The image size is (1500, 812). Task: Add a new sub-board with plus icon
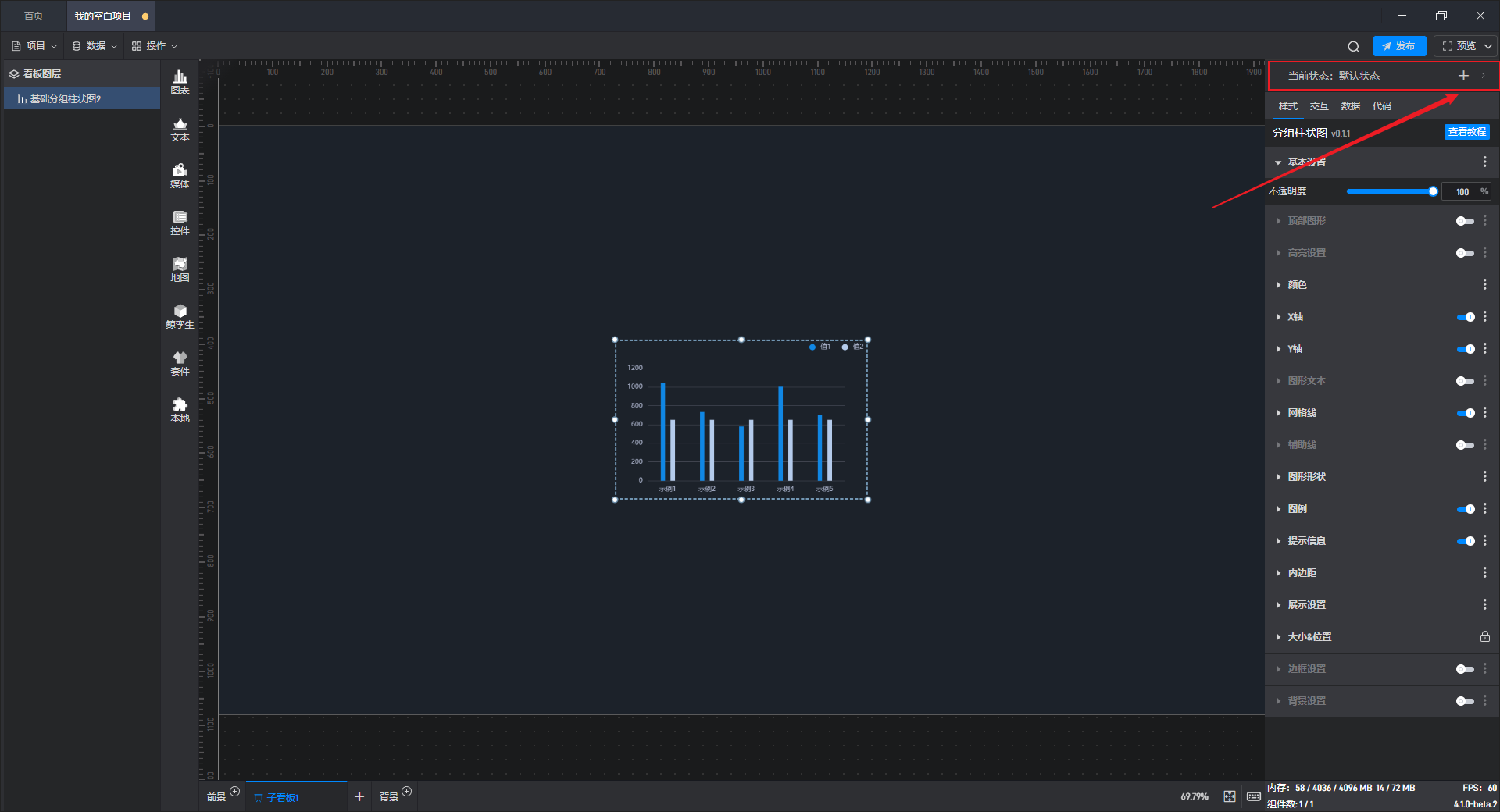tap(359, 796)
